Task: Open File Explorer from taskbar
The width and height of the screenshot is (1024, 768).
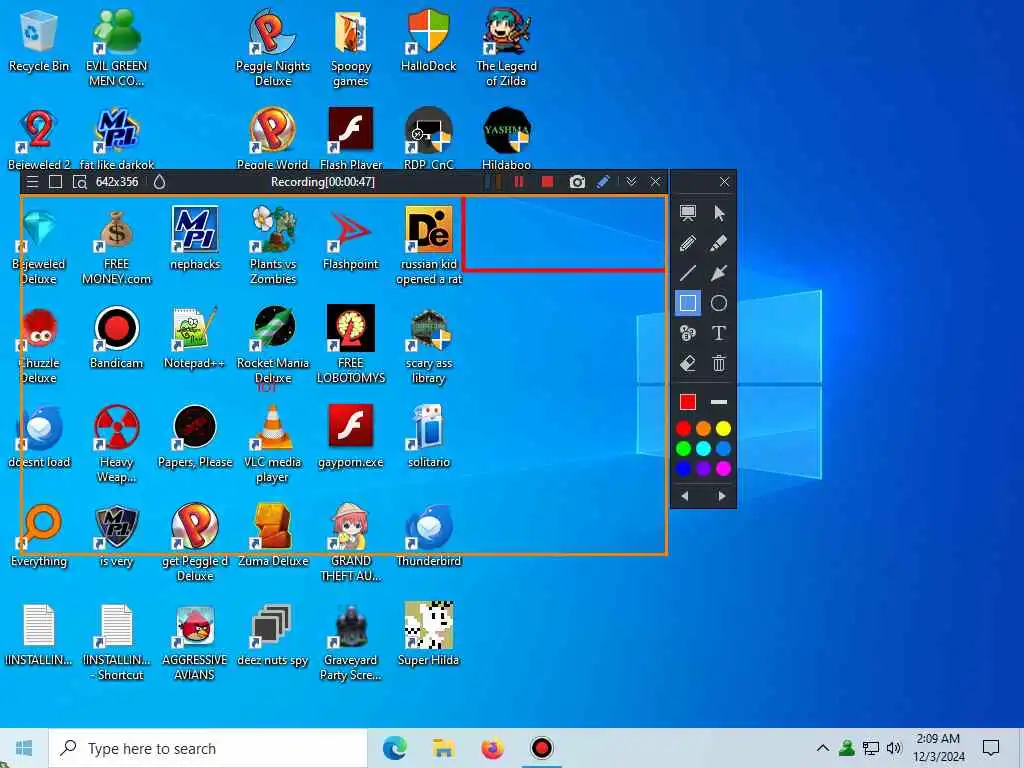Action: pyautogui.click(x=443, y=748)
